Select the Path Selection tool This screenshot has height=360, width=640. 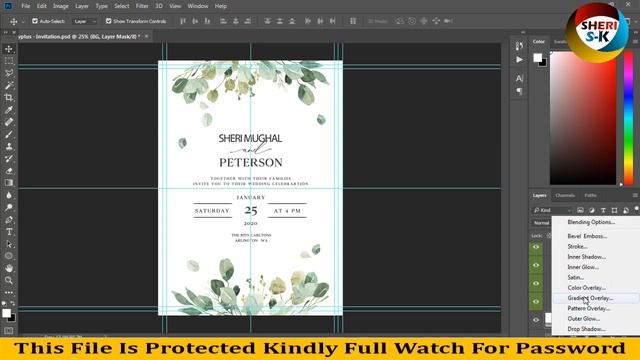click(x=9, y=244)
